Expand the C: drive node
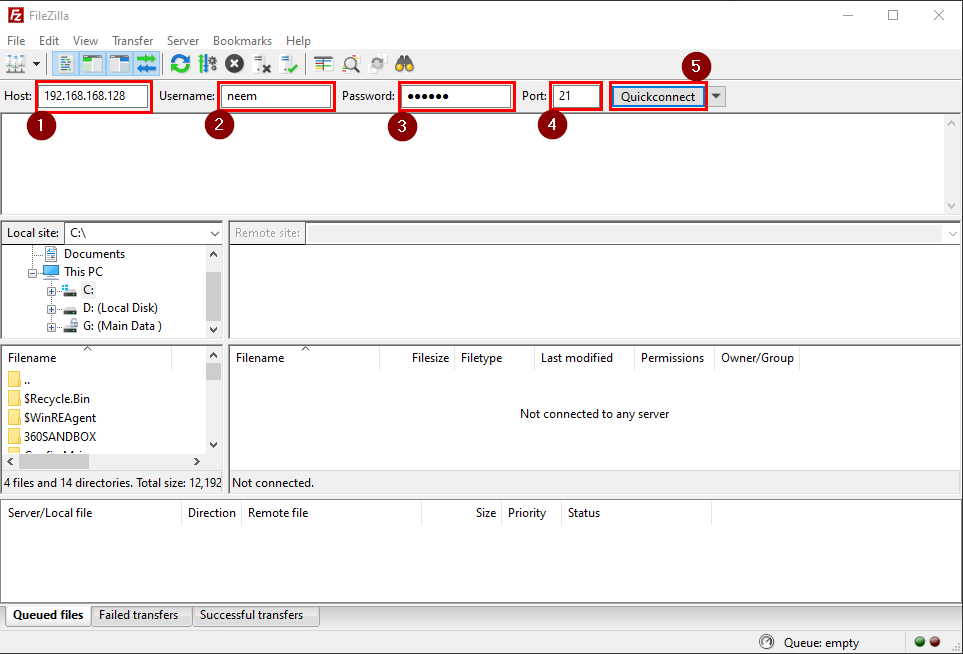 (52, 291)
